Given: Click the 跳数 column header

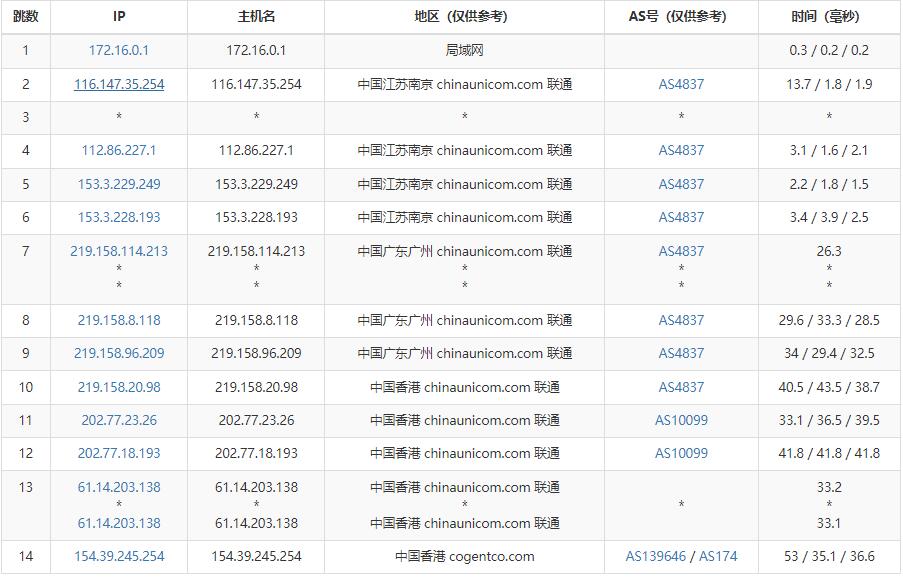Looking at the screenshot, I should click(x=25, y=17).
